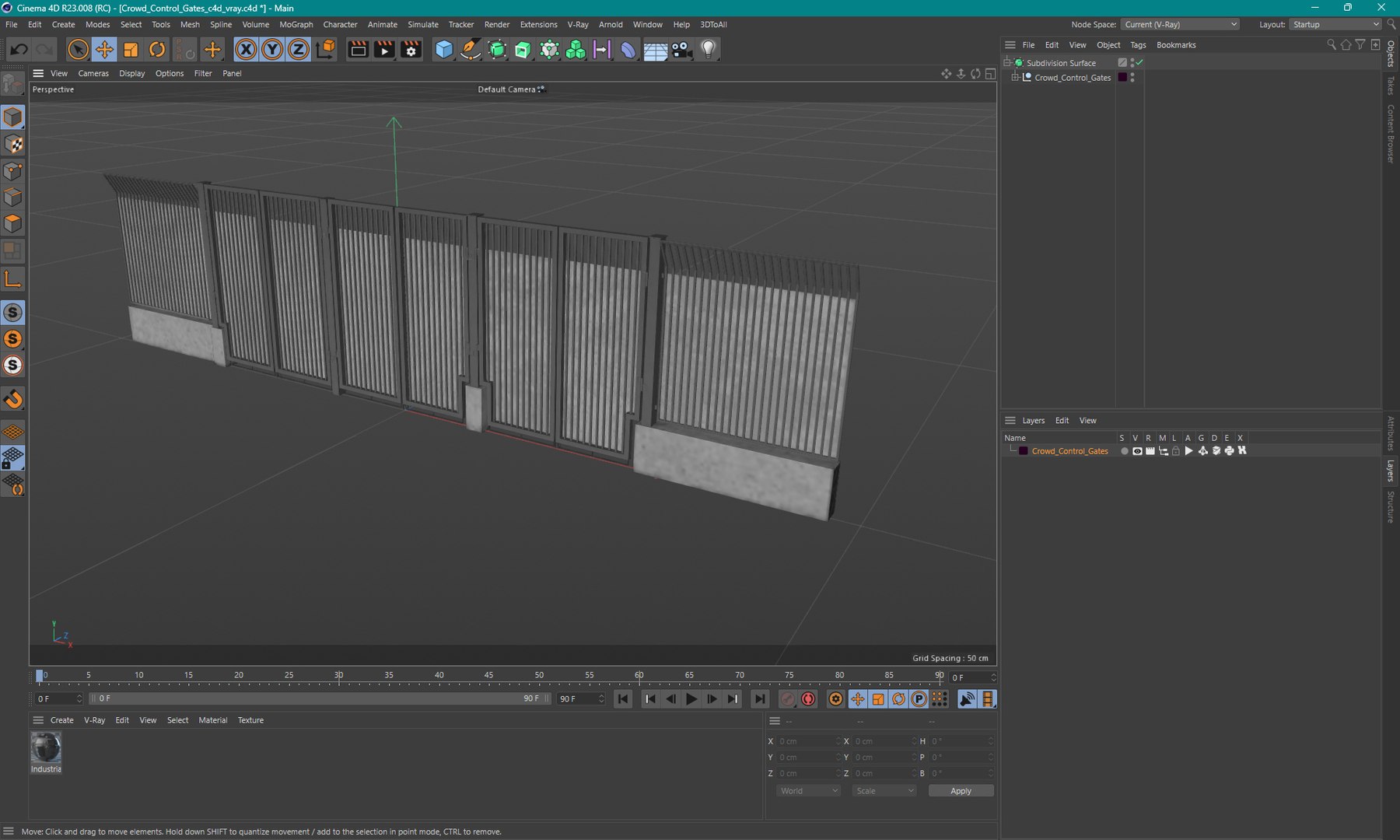Open Layers panel Edit menu
The width and height of the screenshot is (1400, 840).
pos(1062,421)
